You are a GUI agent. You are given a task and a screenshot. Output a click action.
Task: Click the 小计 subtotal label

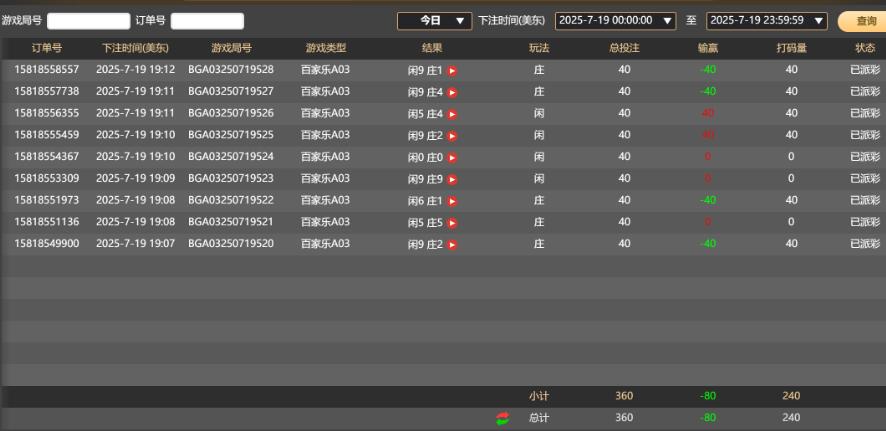pos(539,397)
